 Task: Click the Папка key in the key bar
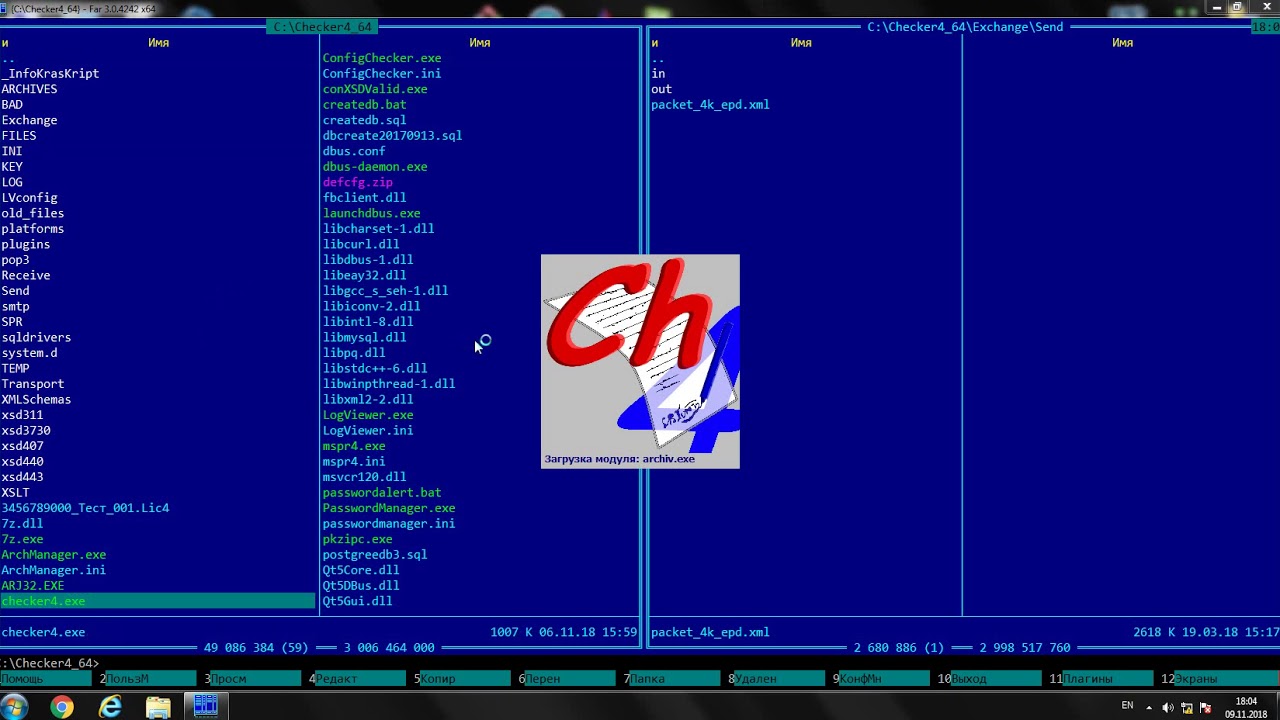click(675, 678)
